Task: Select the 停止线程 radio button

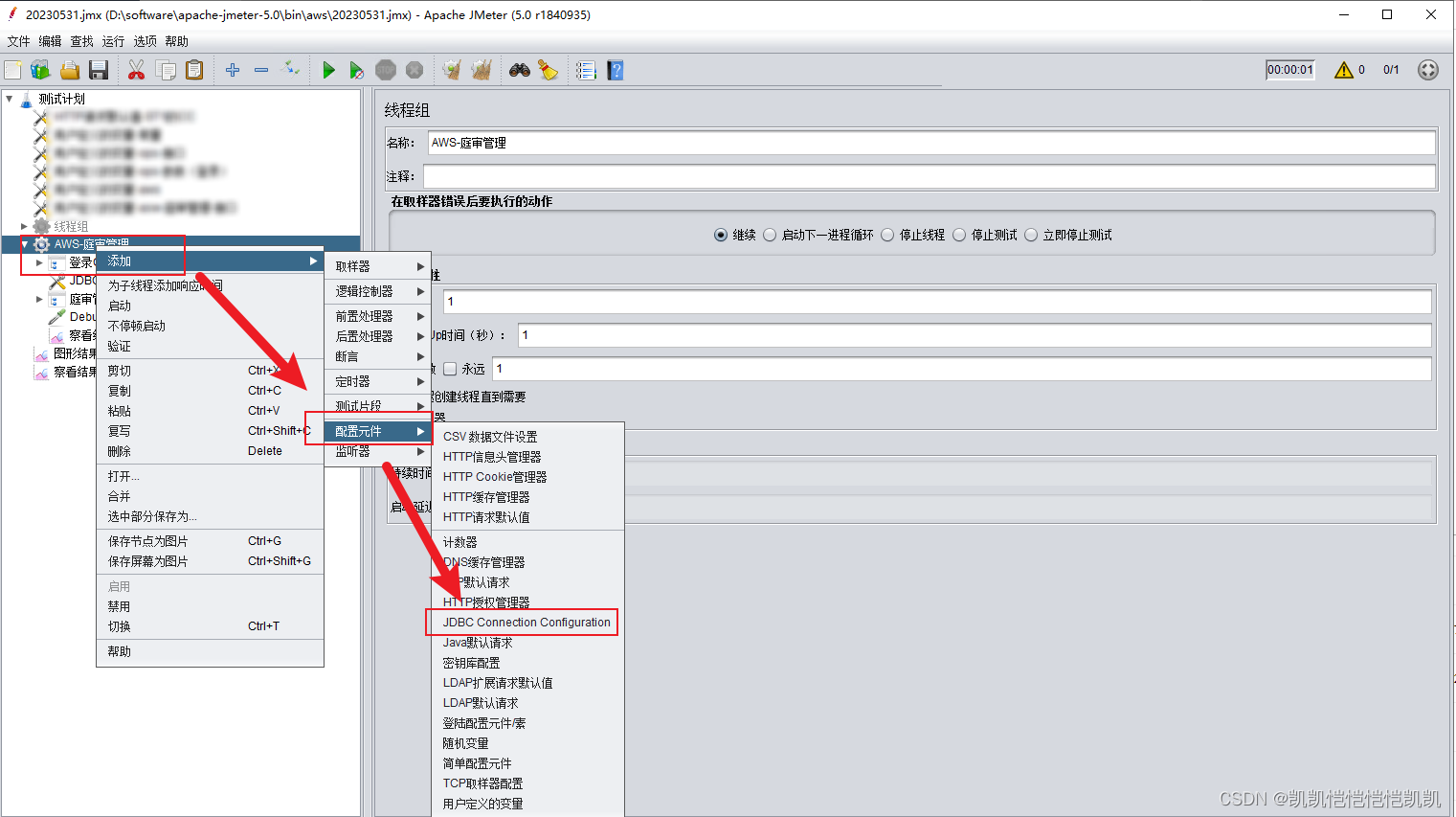Action: 887,235
